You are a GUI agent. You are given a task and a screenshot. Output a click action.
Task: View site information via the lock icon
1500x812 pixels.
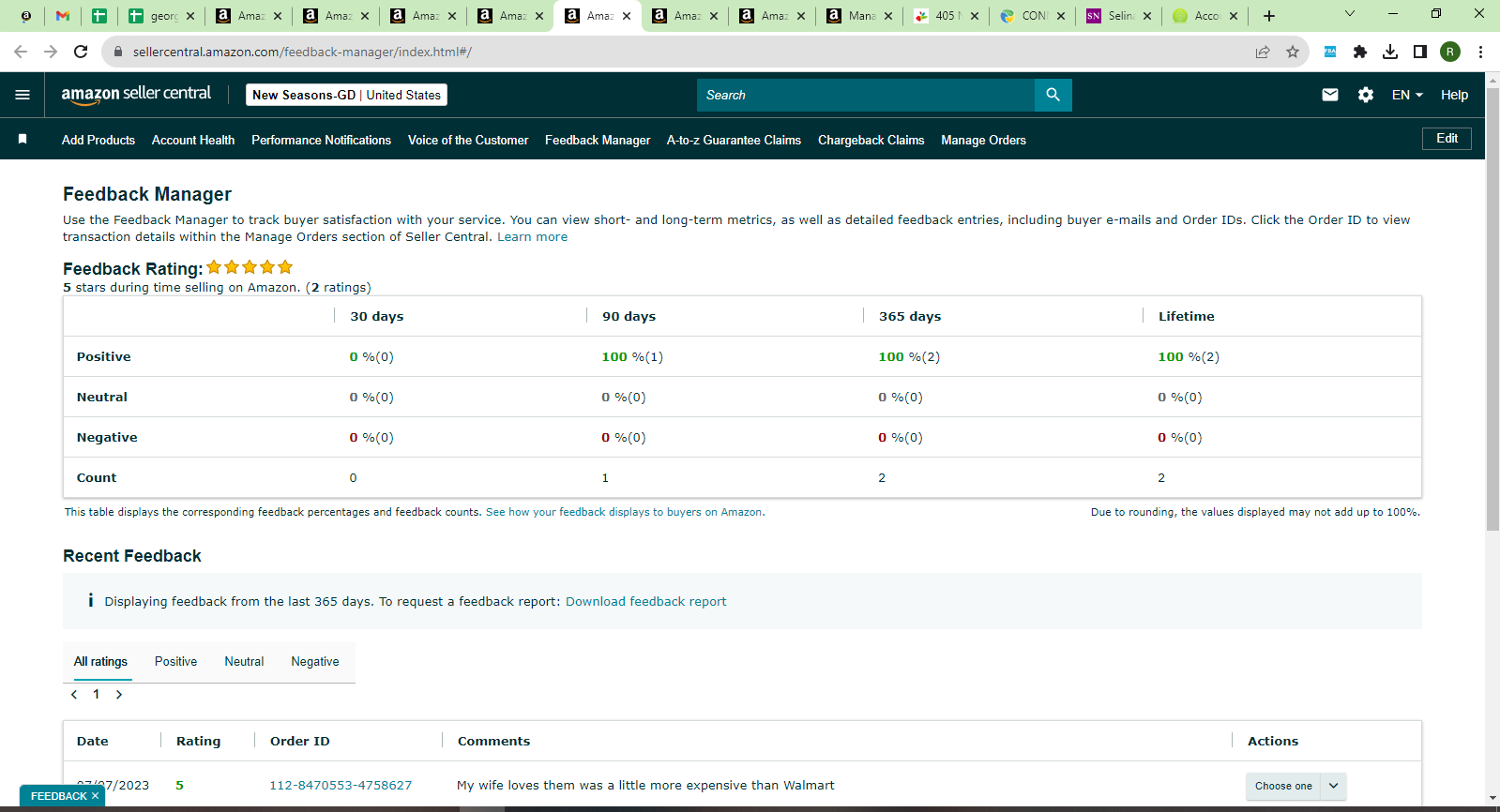point(117,52)
